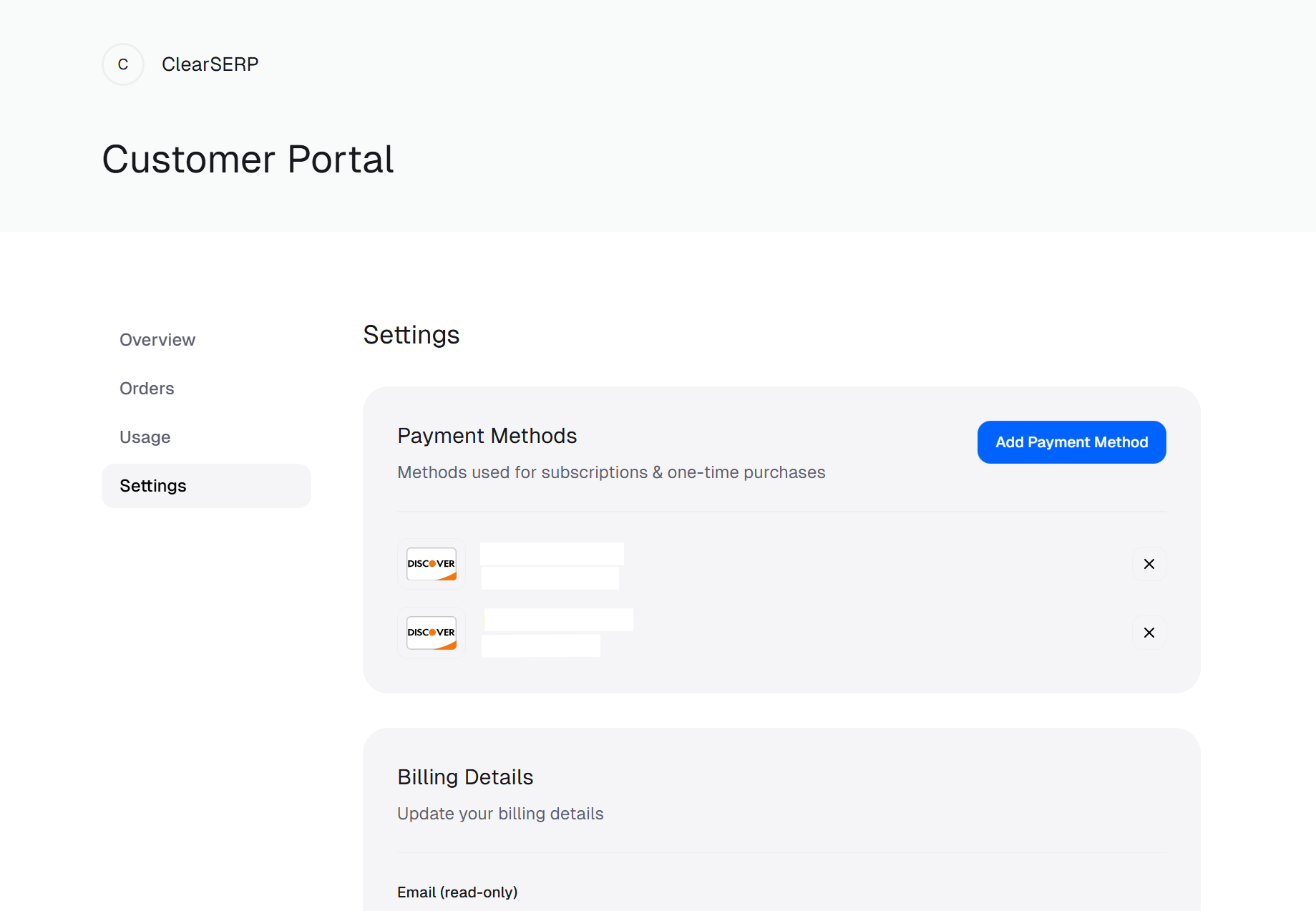Click the 'Email (read-only)' label

(457, 892)
